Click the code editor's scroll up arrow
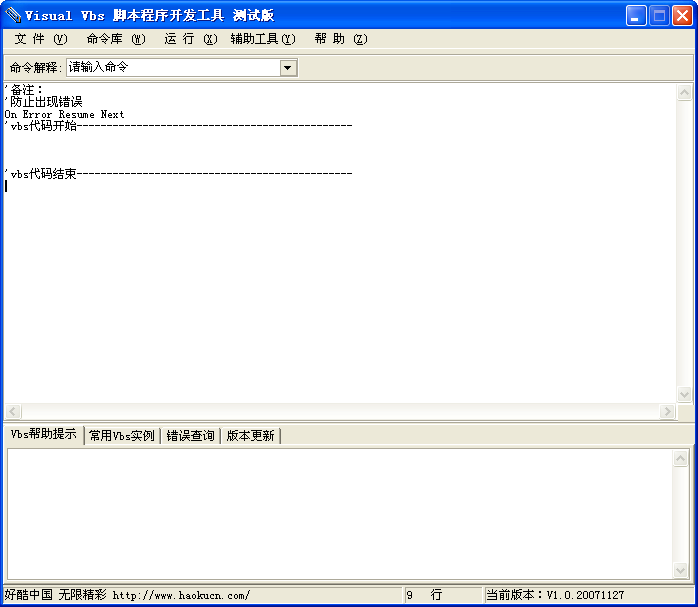Image resolution: width=698 pixels, height=607 pixels. pos(685,93)
